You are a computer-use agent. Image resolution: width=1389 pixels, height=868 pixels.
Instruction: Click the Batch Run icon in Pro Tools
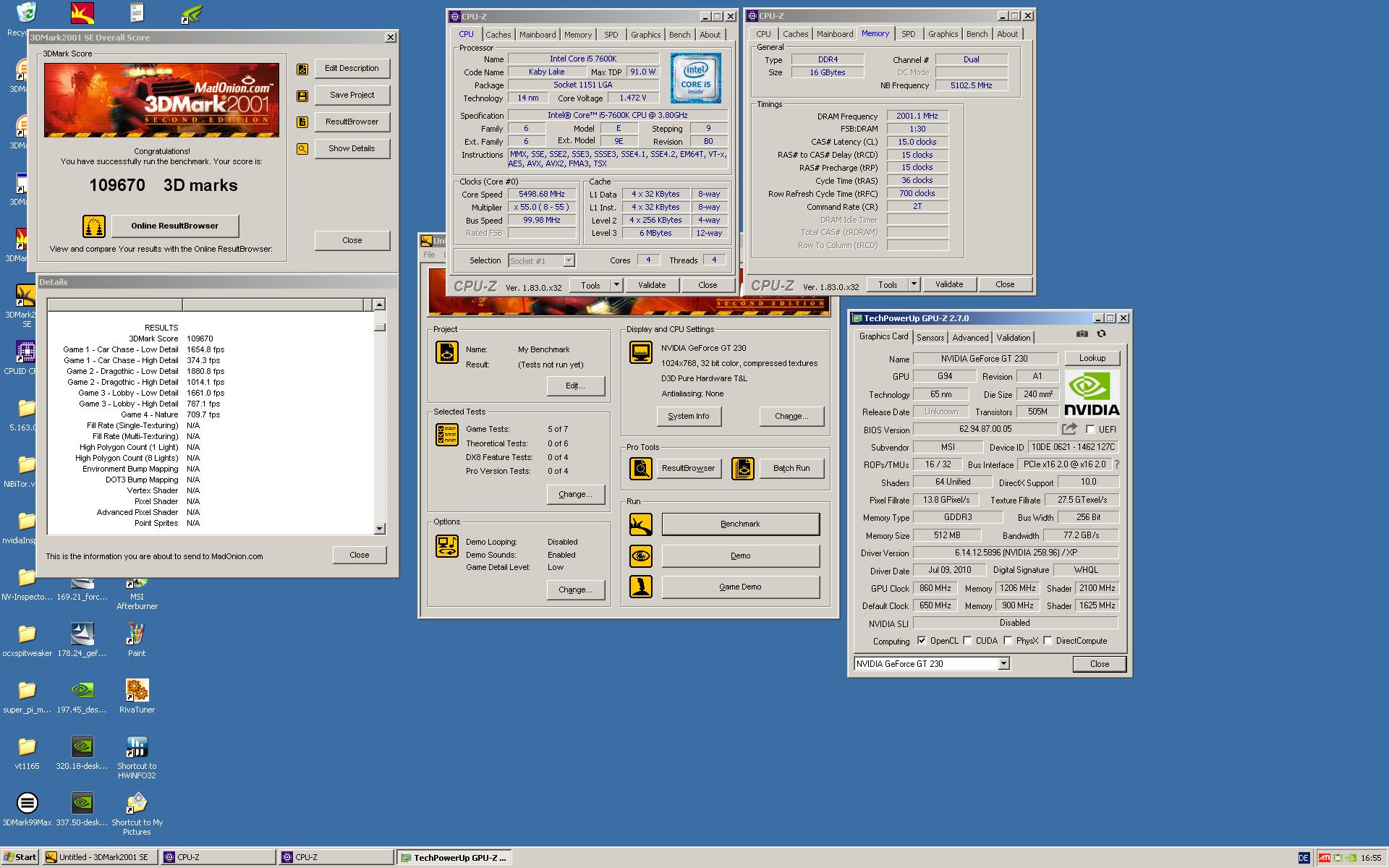pos(743,469)
